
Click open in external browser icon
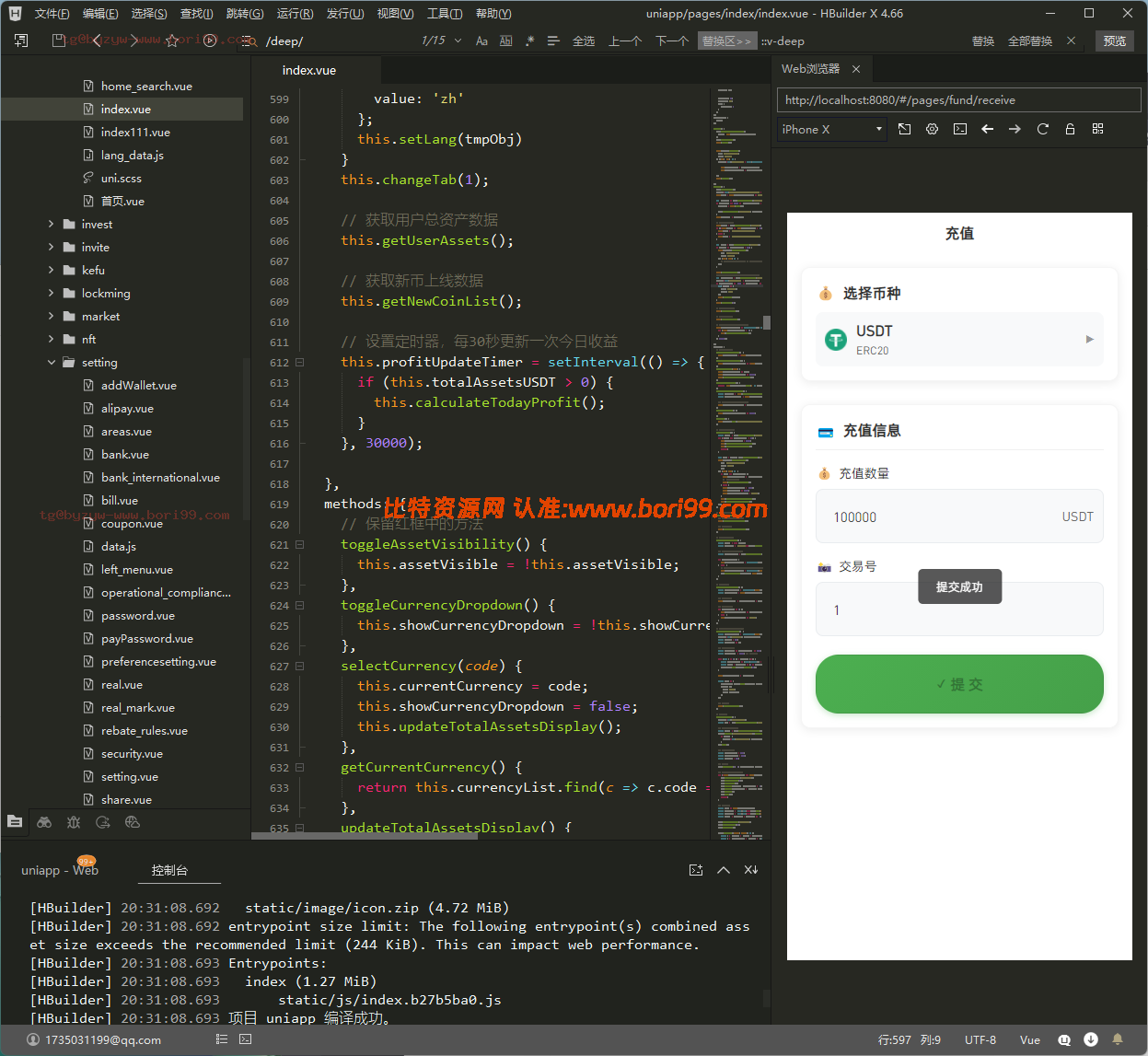[x=904, y=129]
